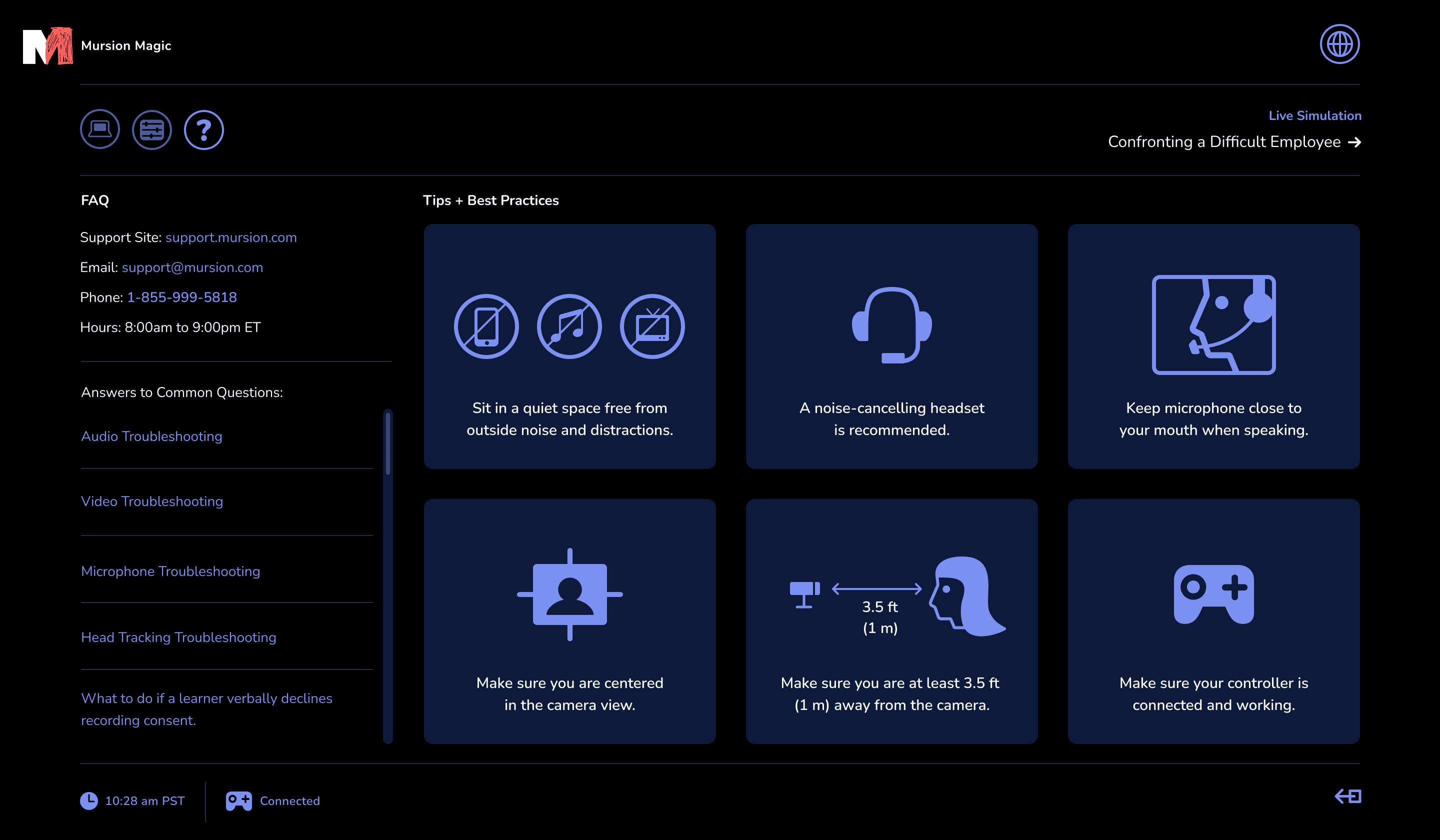This screenshot has height=840, width=1440.
Task: Click the laptop system check icon
Action: point(100,129)
